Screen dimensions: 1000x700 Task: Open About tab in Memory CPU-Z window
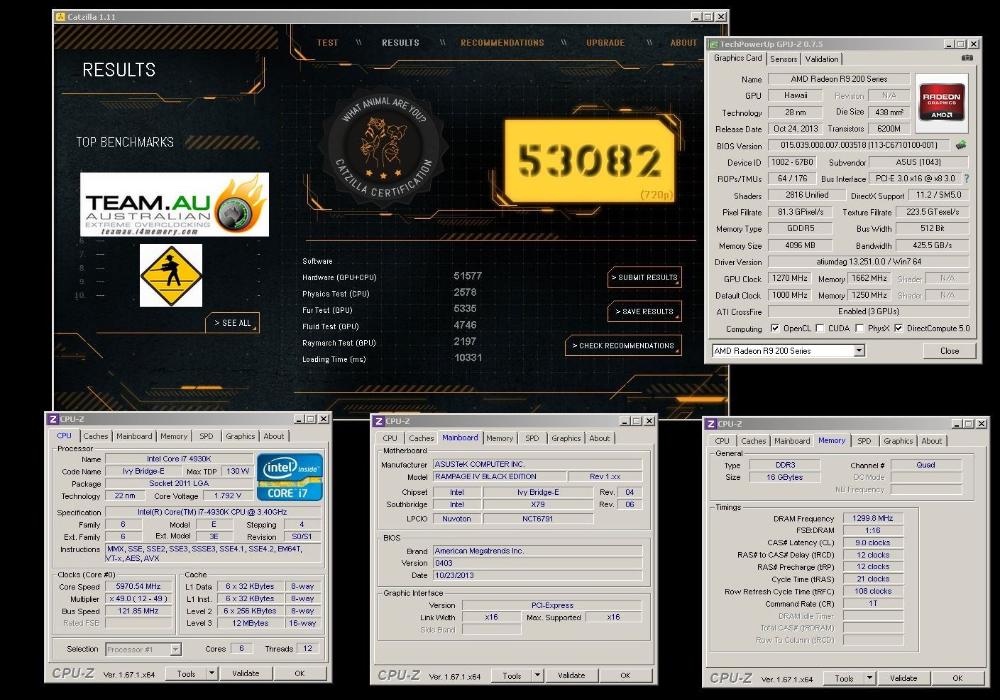[x=931, y=441]
